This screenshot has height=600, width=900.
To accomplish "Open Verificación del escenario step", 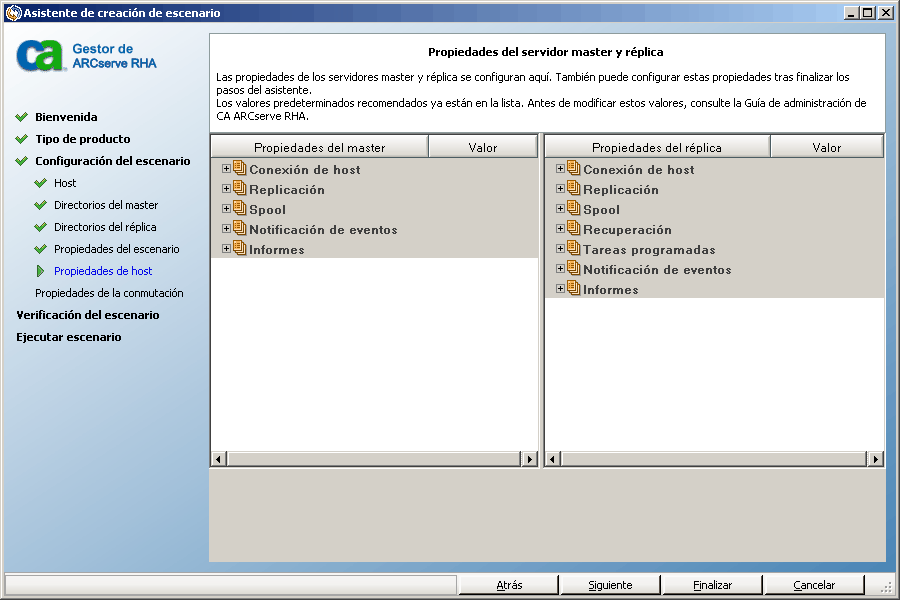I will coord(88,315).
